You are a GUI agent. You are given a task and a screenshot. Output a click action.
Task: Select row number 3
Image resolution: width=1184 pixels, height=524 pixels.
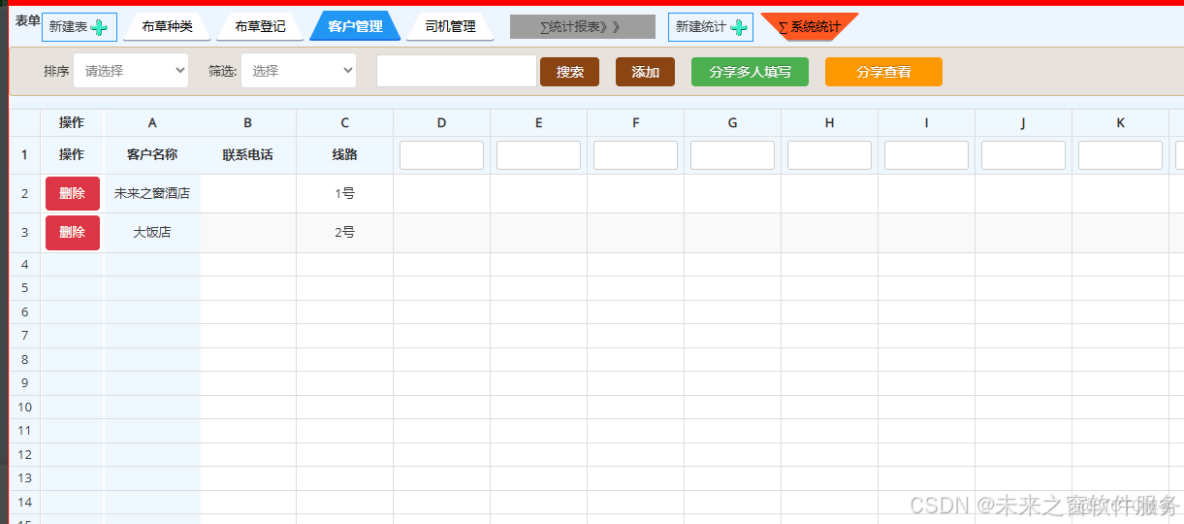tap(25, 233)
